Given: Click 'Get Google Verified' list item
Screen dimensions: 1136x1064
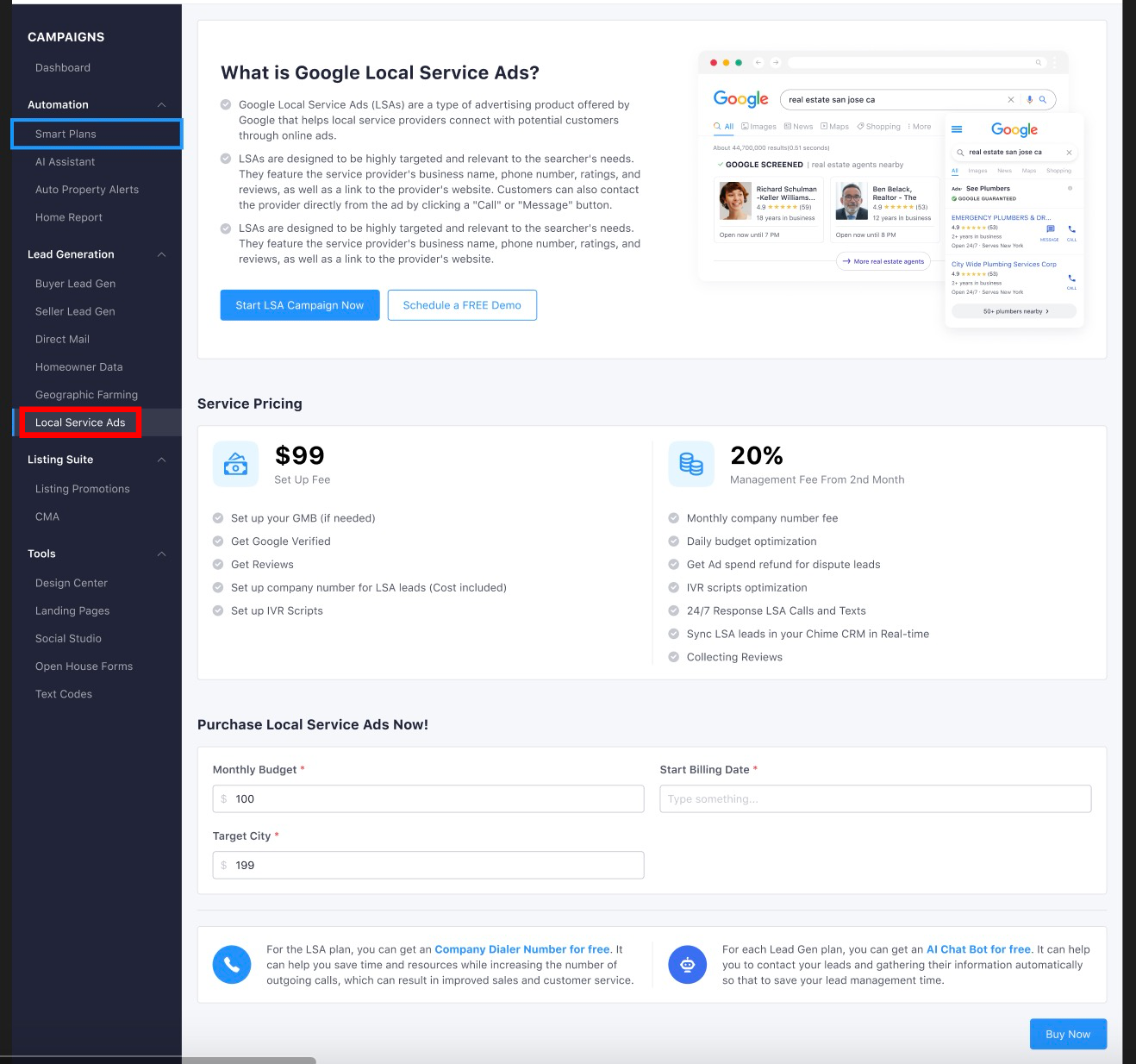Looking at the screenshot, I should pyautogui.click(x=280, y=541).
